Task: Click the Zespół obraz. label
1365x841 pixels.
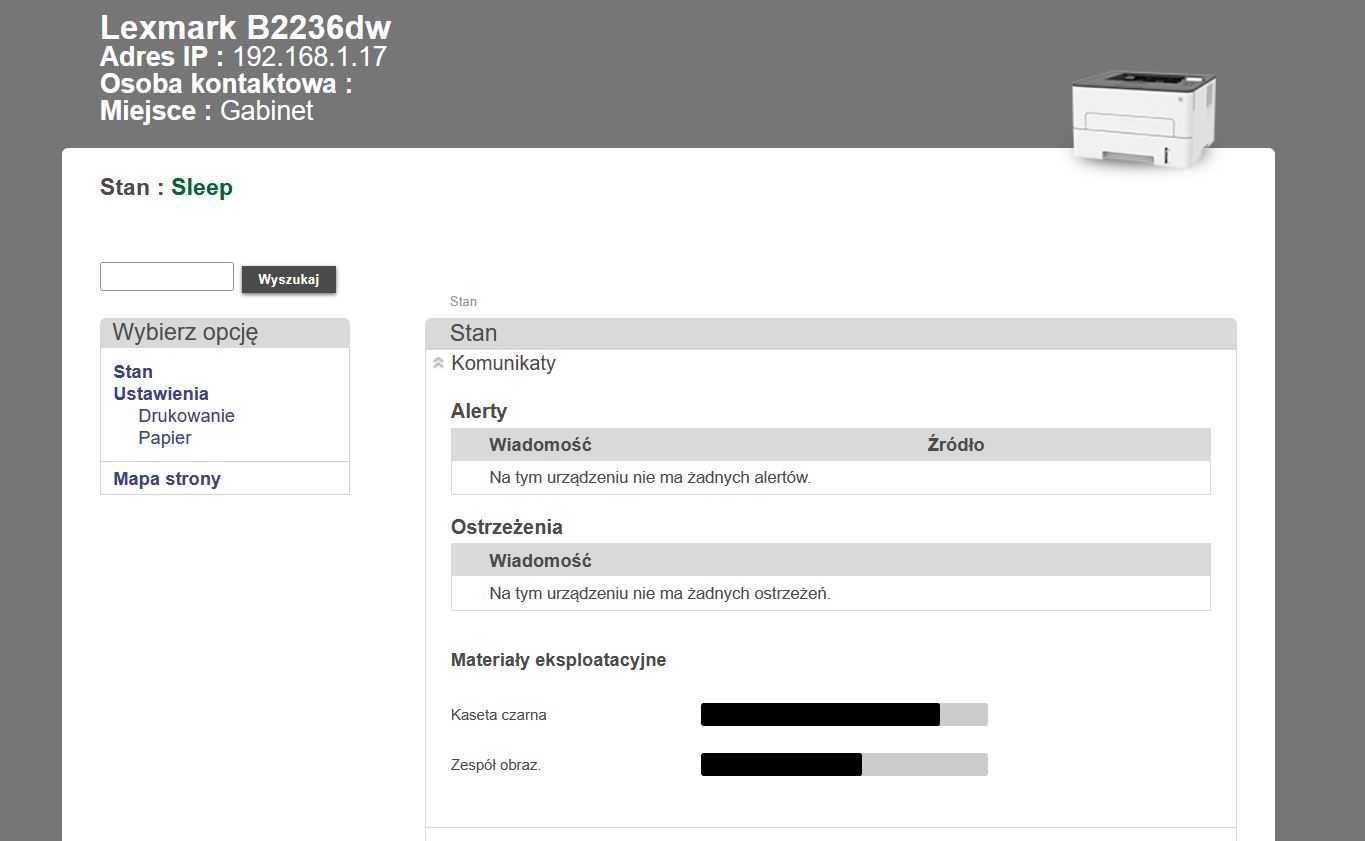Action: (x=496, y=765)
